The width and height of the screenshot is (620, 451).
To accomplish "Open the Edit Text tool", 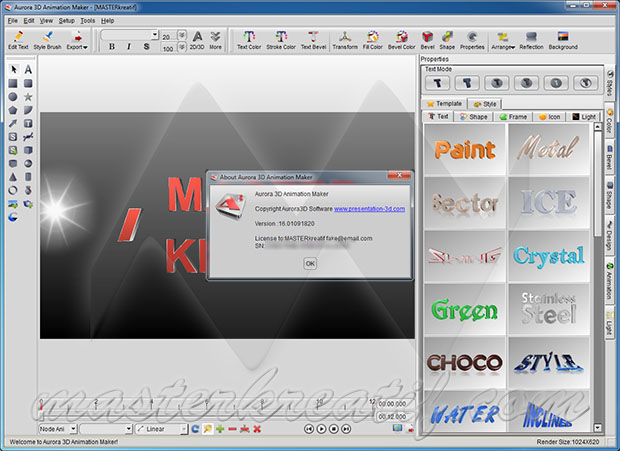I will point(18,40).
